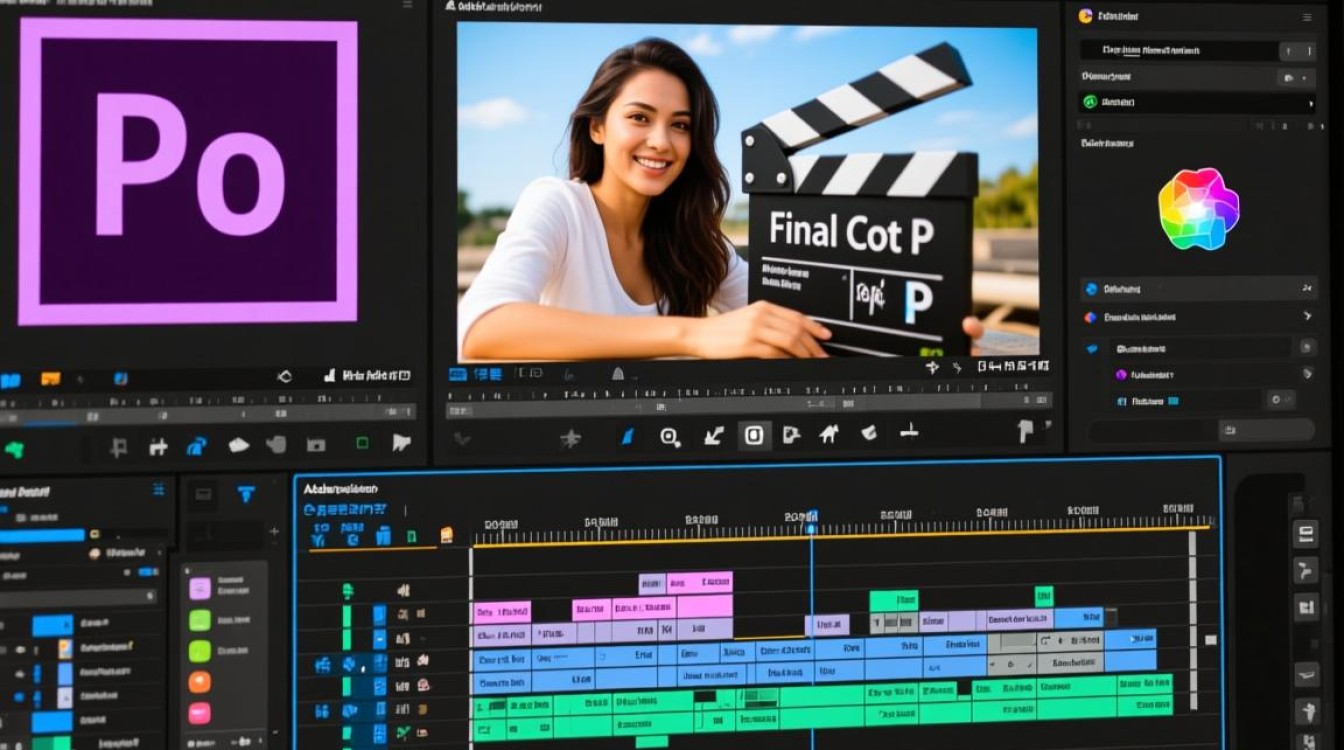Expand the row next to the red-blue icon

(x=1307, y=317)
